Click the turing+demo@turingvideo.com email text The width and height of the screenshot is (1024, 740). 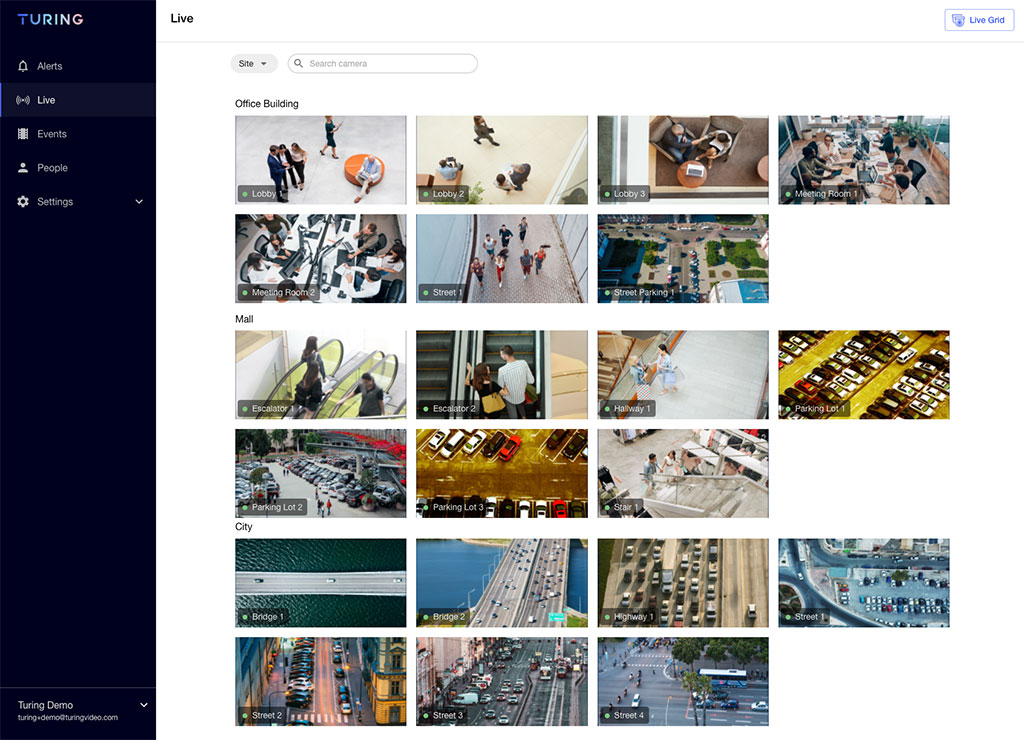pyautogui.click(x=68, y=717)
